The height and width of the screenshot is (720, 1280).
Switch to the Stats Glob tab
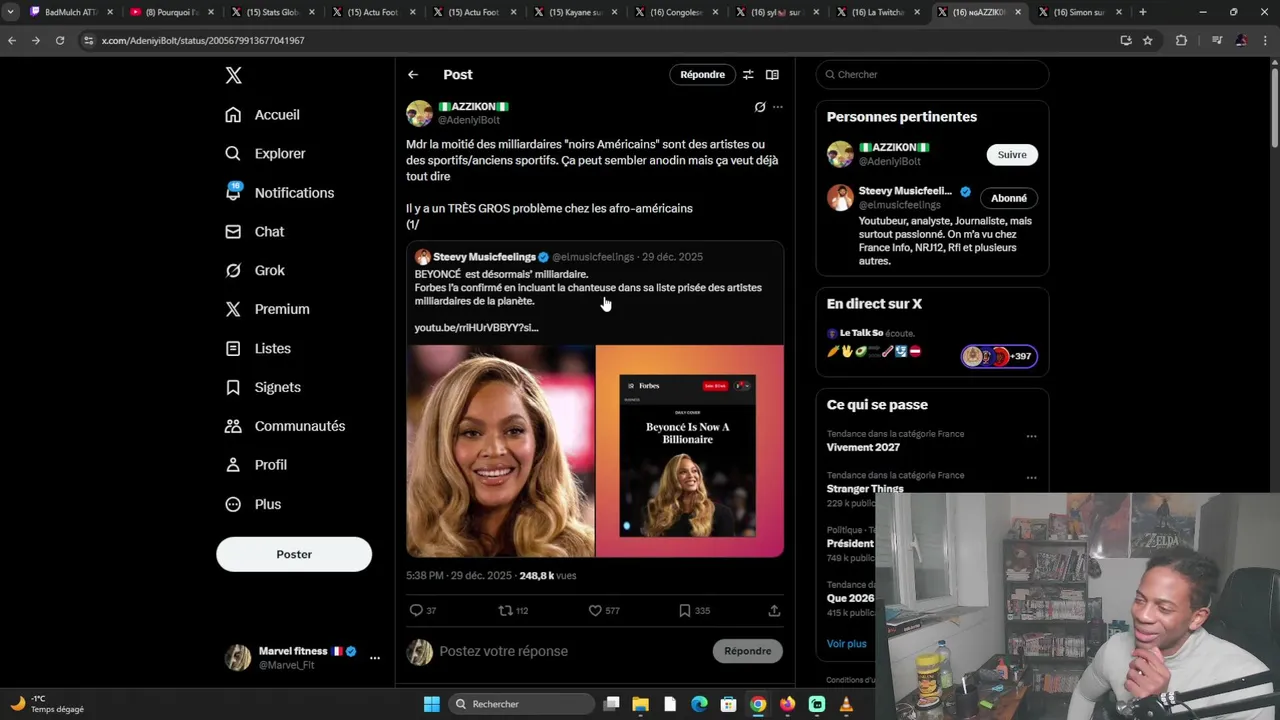272,12
